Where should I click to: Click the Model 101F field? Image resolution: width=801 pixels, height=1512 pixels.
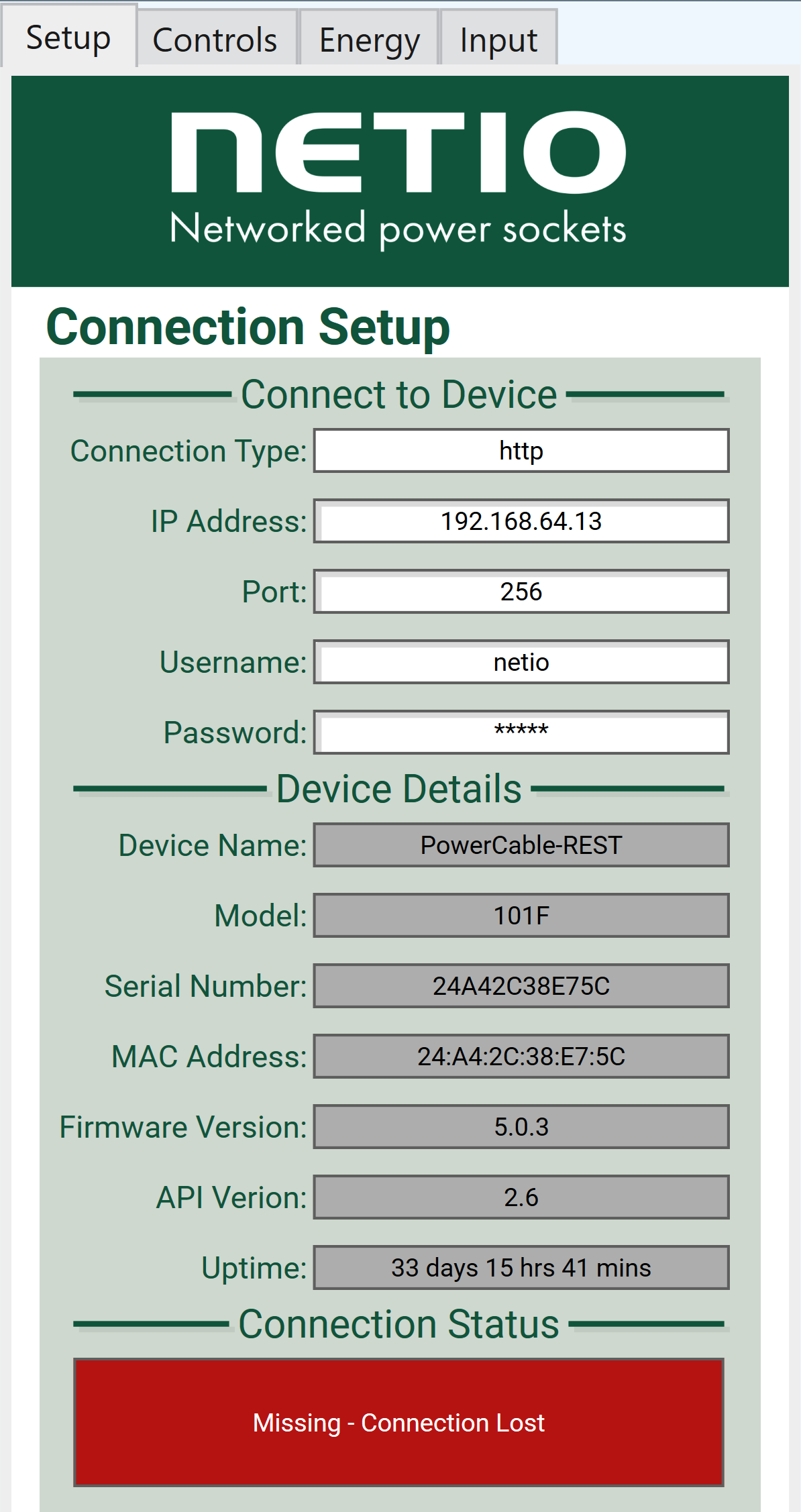click(521, 916)
